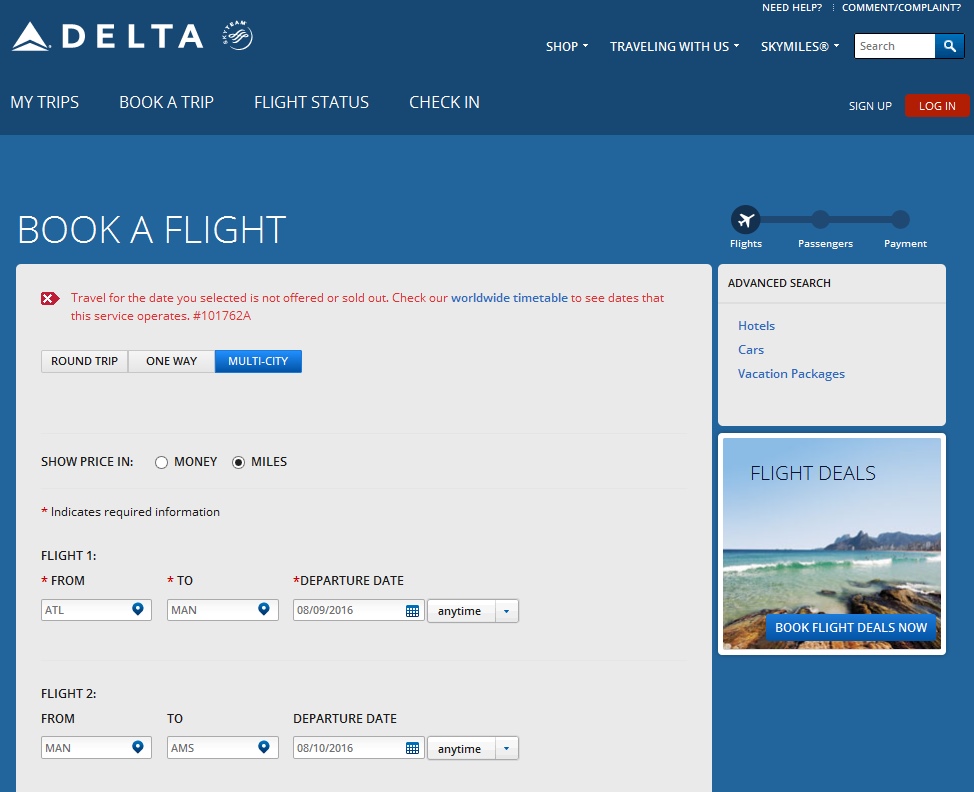Click the Delta logo

[x=108, y=38]
